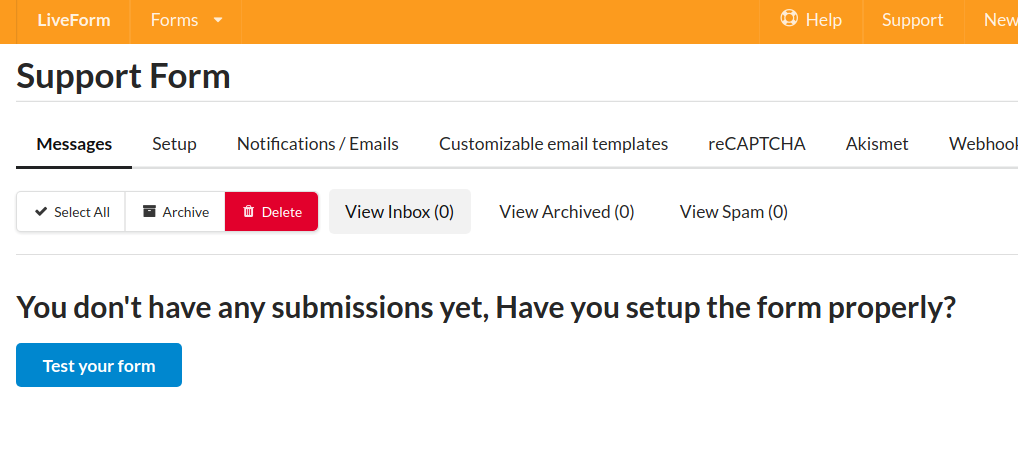This screenshot has width=1018, height=469.
Task: Switch to the Akismet tab
Action: [876, 144]
